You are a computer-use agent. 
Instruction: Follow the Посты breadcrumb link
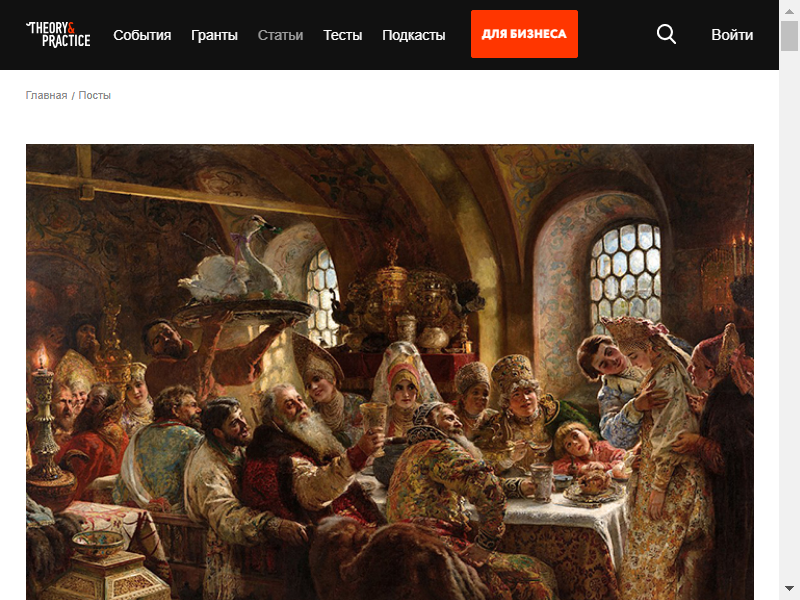click(94, 95)
